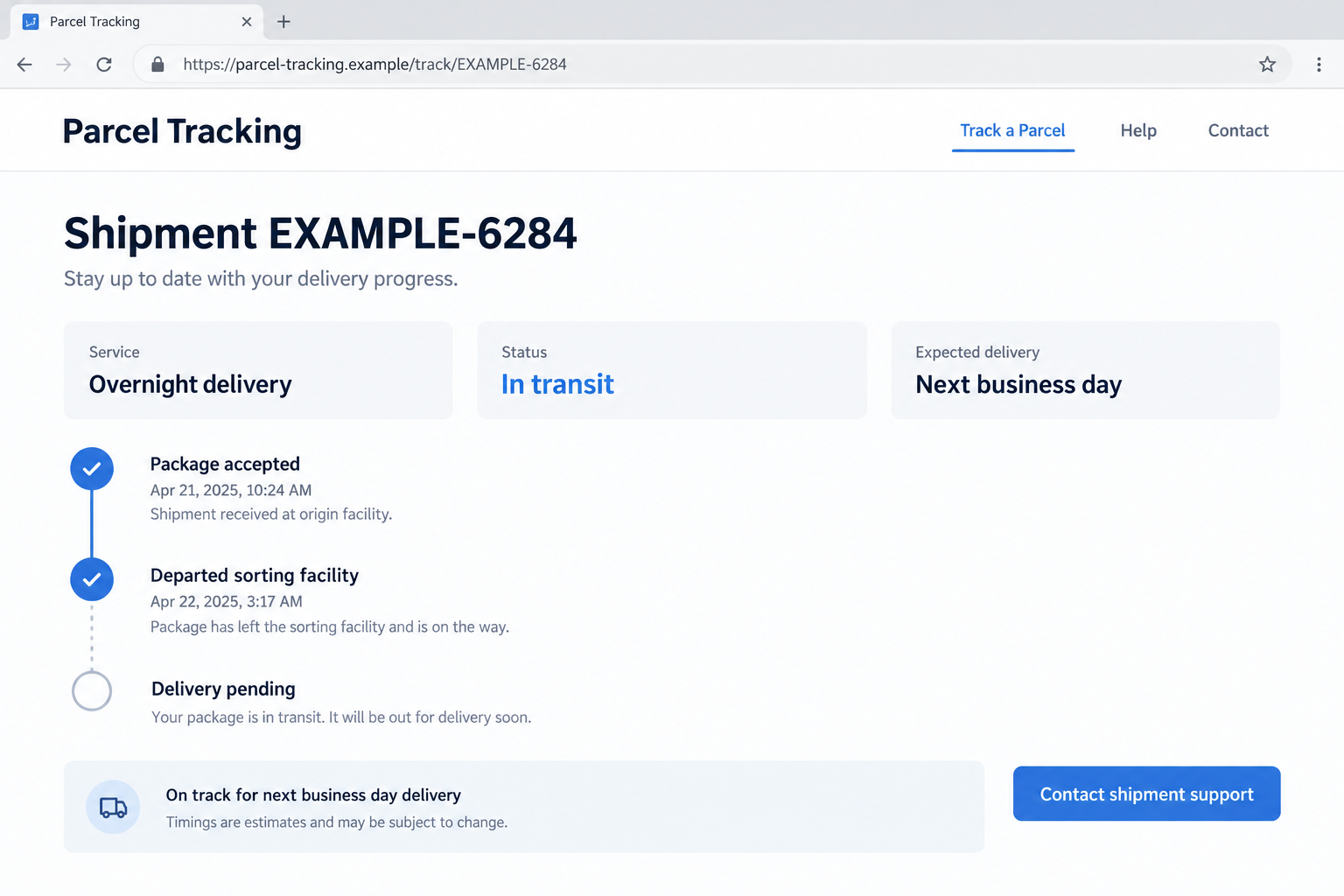Viewport: 1344px width, 896px height.
Task: Click the 'Status' card label
Action: click(x=524, y=352)
